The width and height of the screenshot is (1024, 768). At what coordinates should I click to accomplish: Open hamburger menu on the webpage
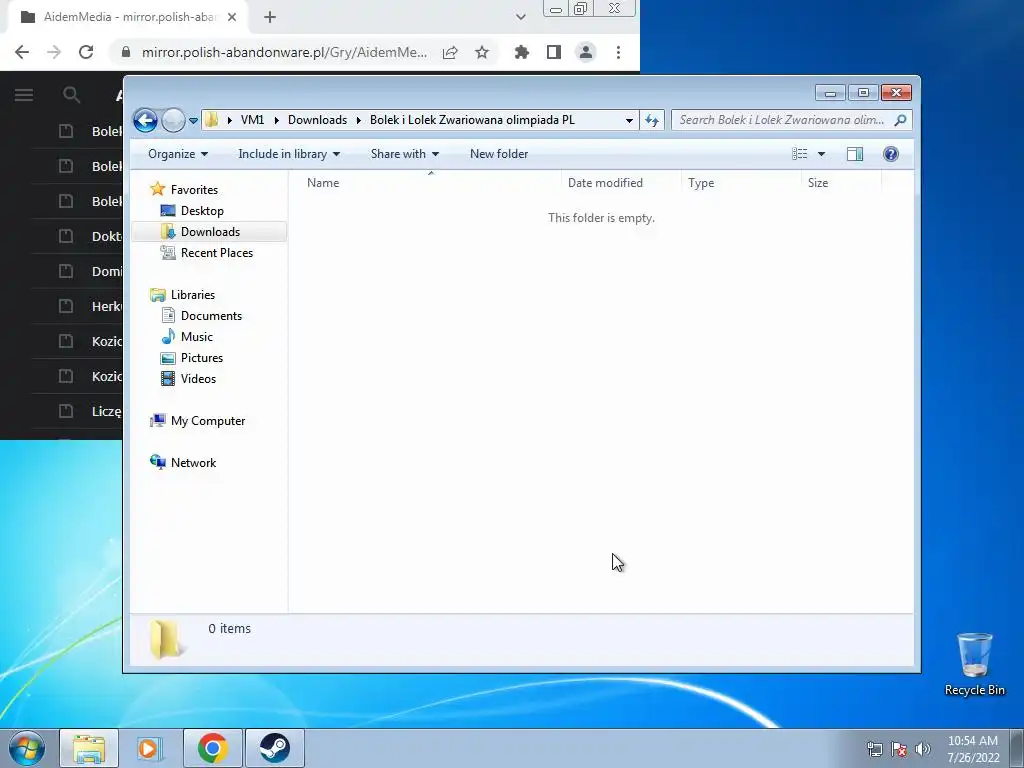(24, 95)
